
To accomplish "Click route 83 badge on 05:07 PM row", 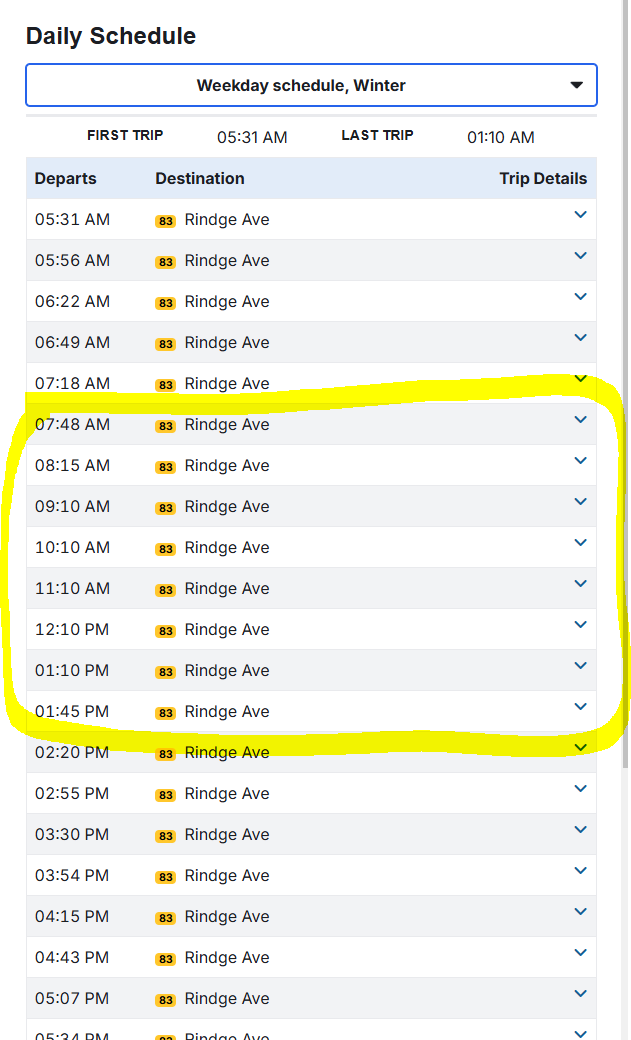I will point(166,1000).
